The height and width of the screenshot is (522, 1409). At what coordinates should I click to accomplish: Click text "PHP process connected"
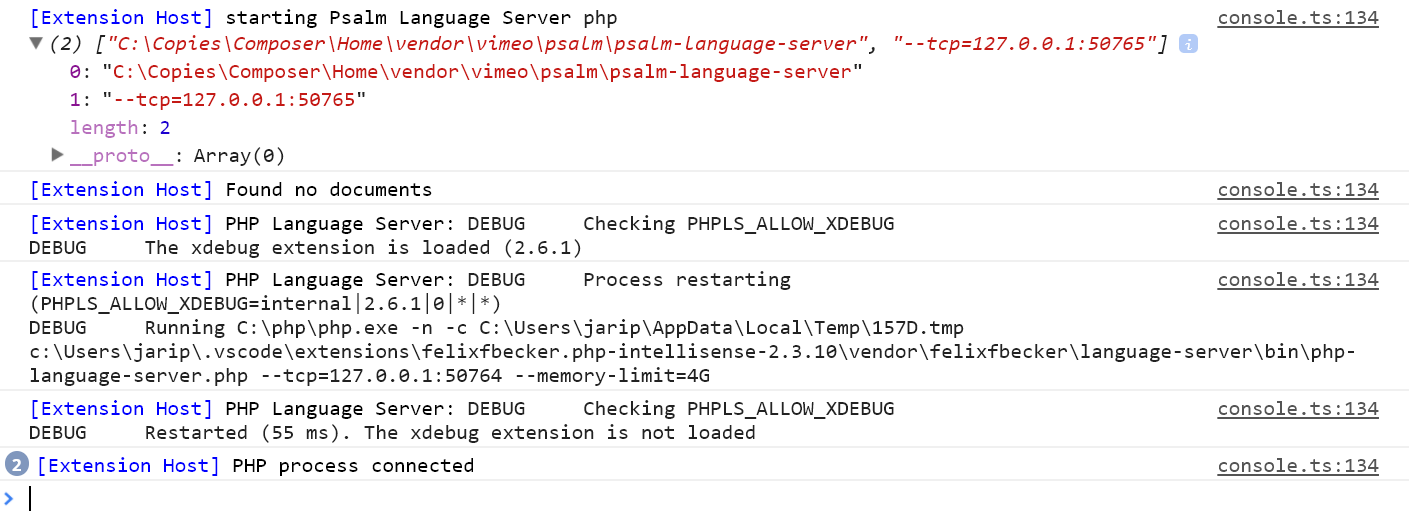coord(353,466)
